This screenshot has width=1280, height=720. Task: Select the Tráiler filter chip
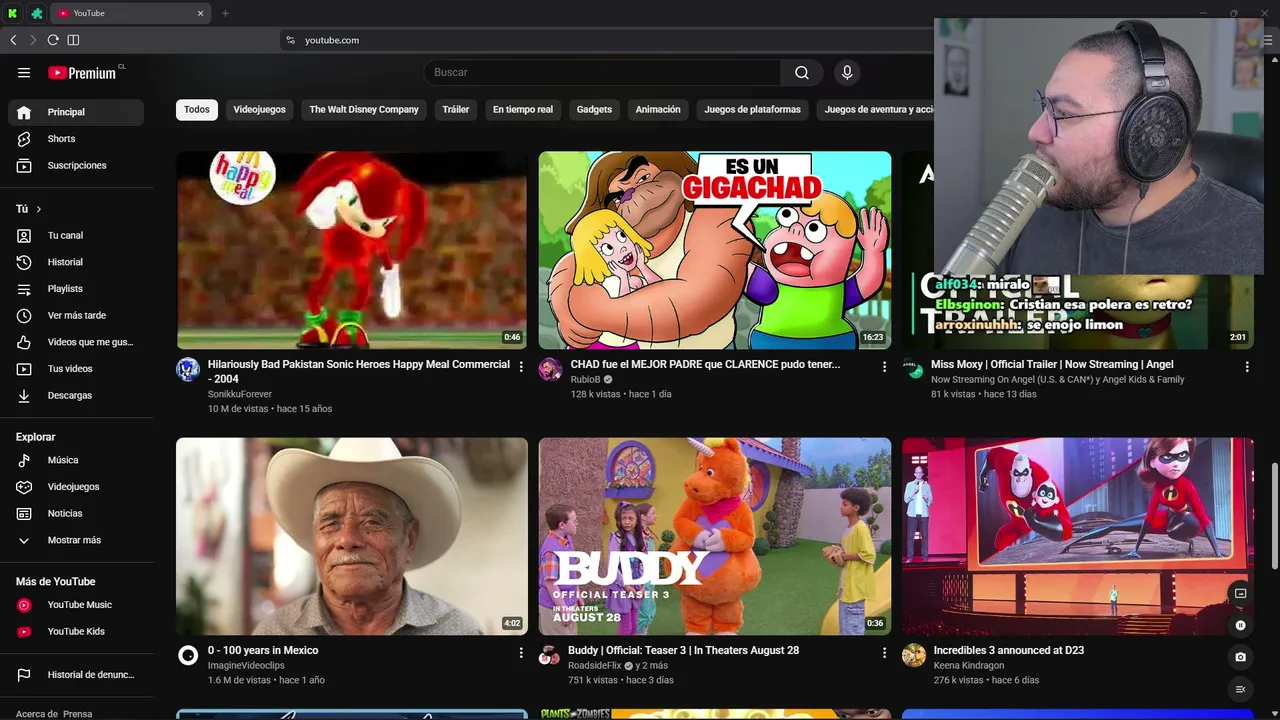[456, 109]
